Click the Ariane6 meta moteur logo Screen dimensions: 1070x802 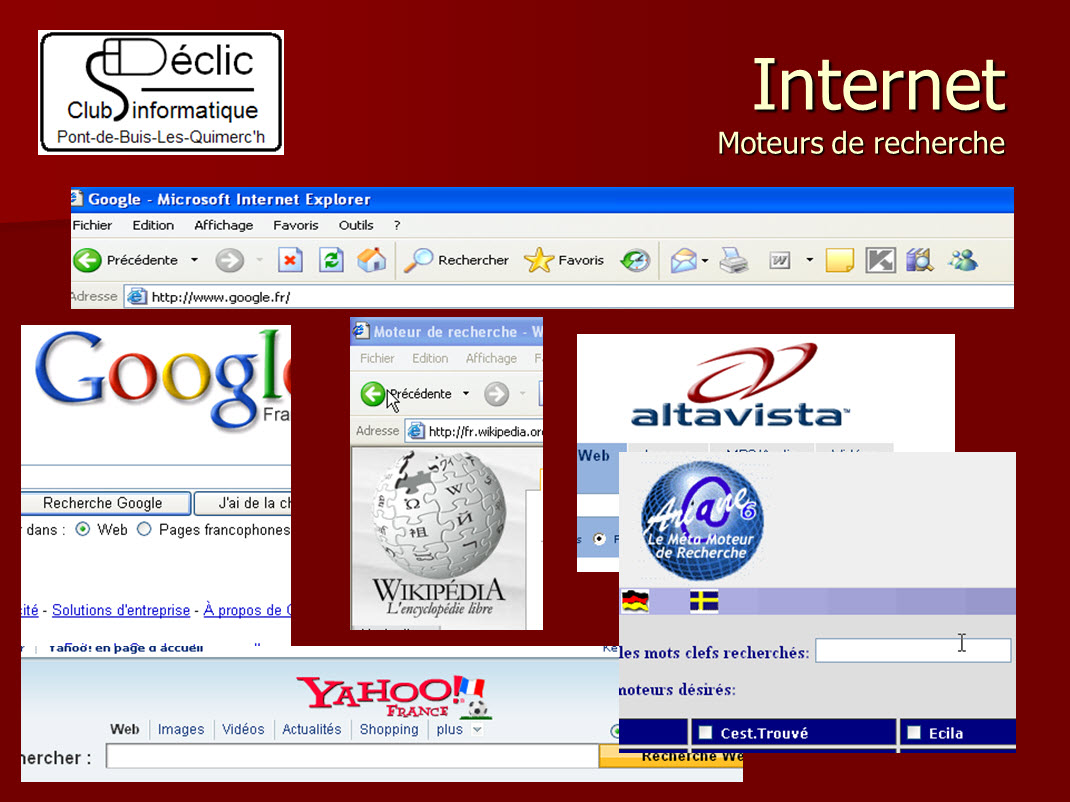tap(702, 521)
